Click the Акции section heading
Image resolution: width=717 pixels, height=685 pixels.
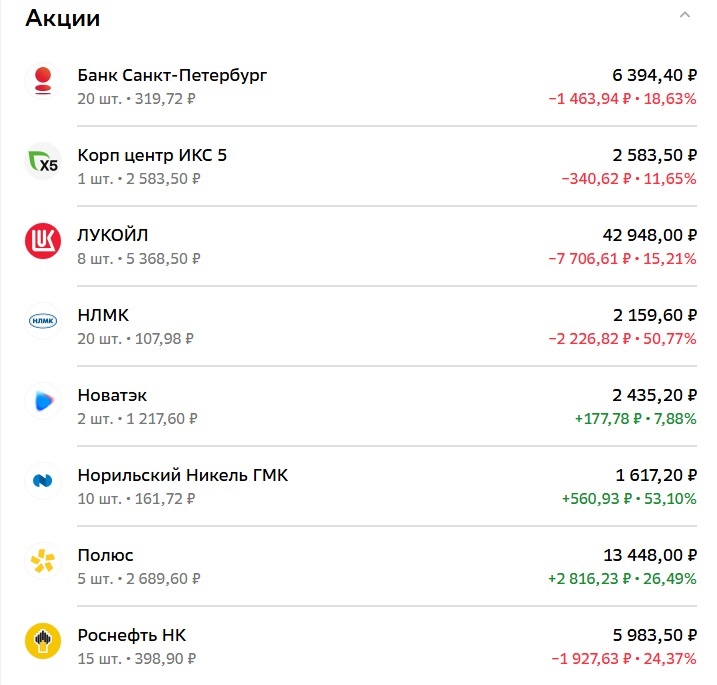62,17
